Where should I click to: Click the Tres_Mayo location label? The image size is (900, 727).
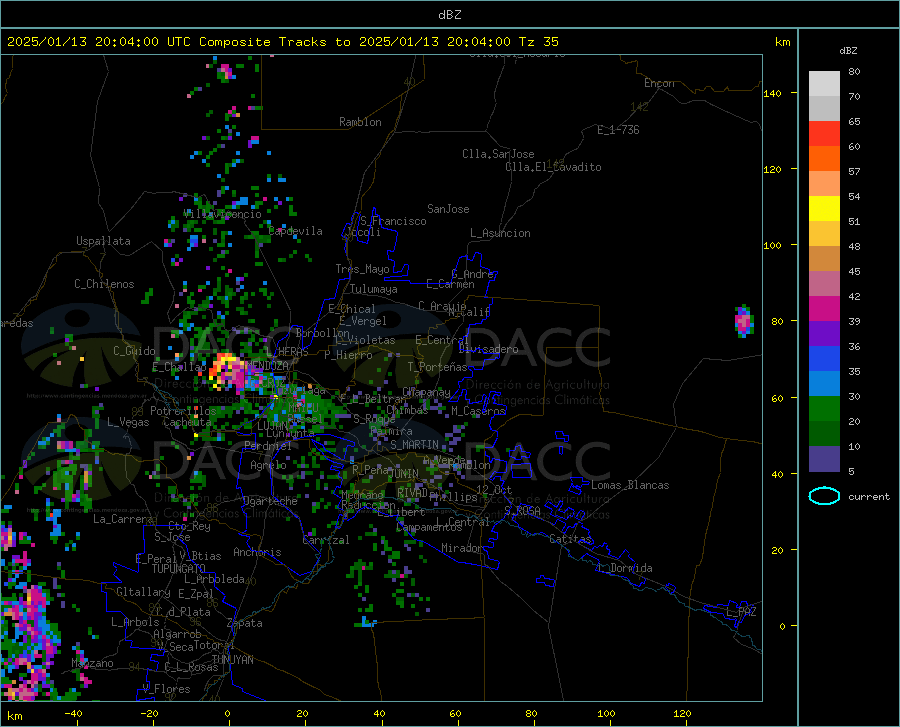click(362, 269)
